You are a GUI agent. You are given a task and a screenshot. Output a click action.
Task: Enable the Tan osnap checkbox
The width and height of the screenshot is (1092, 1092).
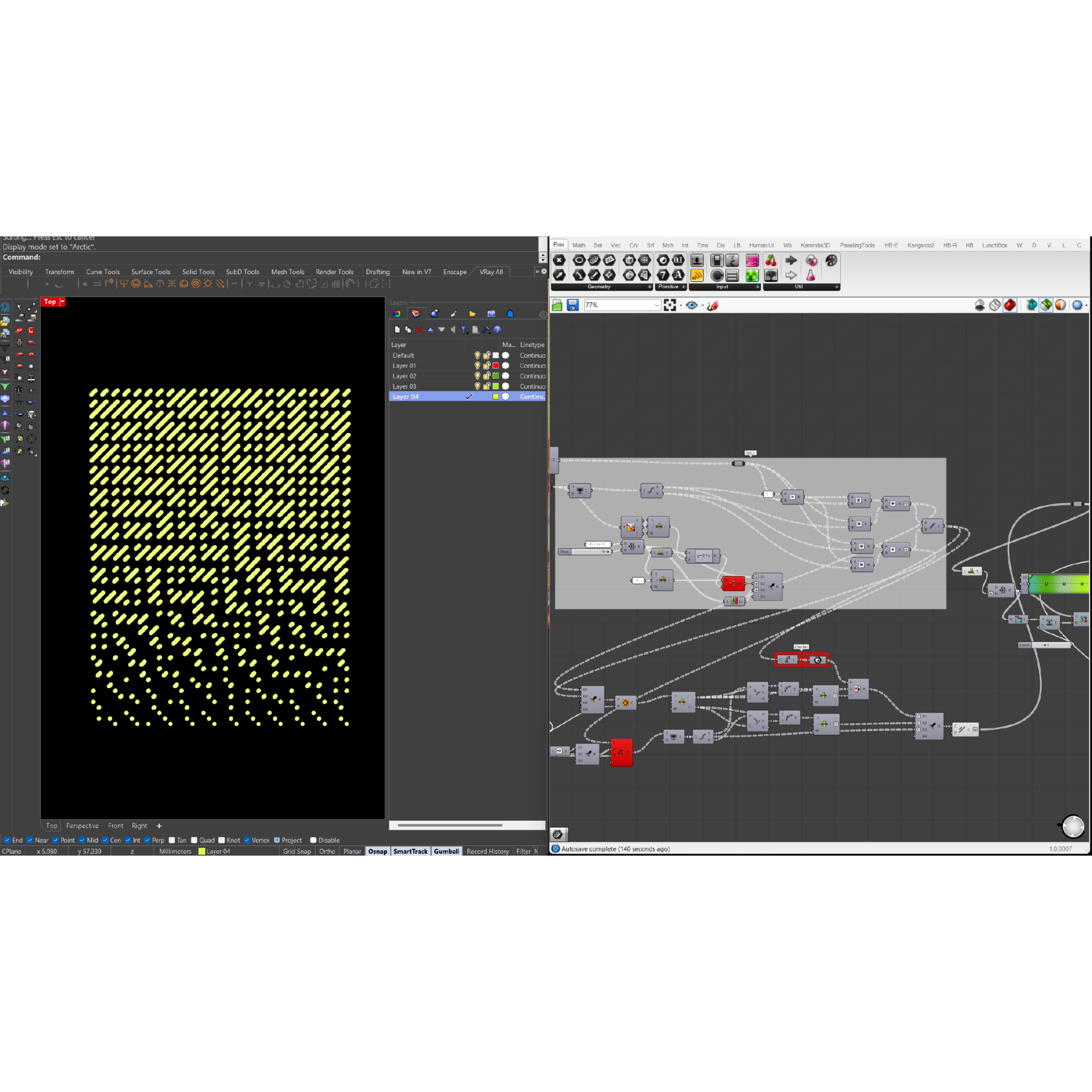coord(172,840)
